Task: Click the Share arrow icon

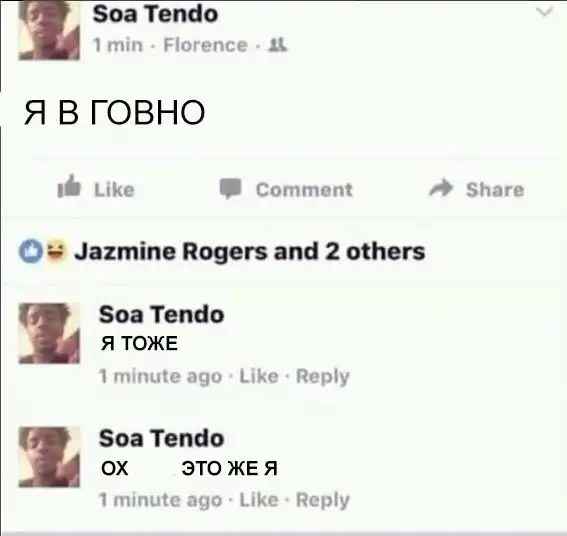Action: [441, 188]
